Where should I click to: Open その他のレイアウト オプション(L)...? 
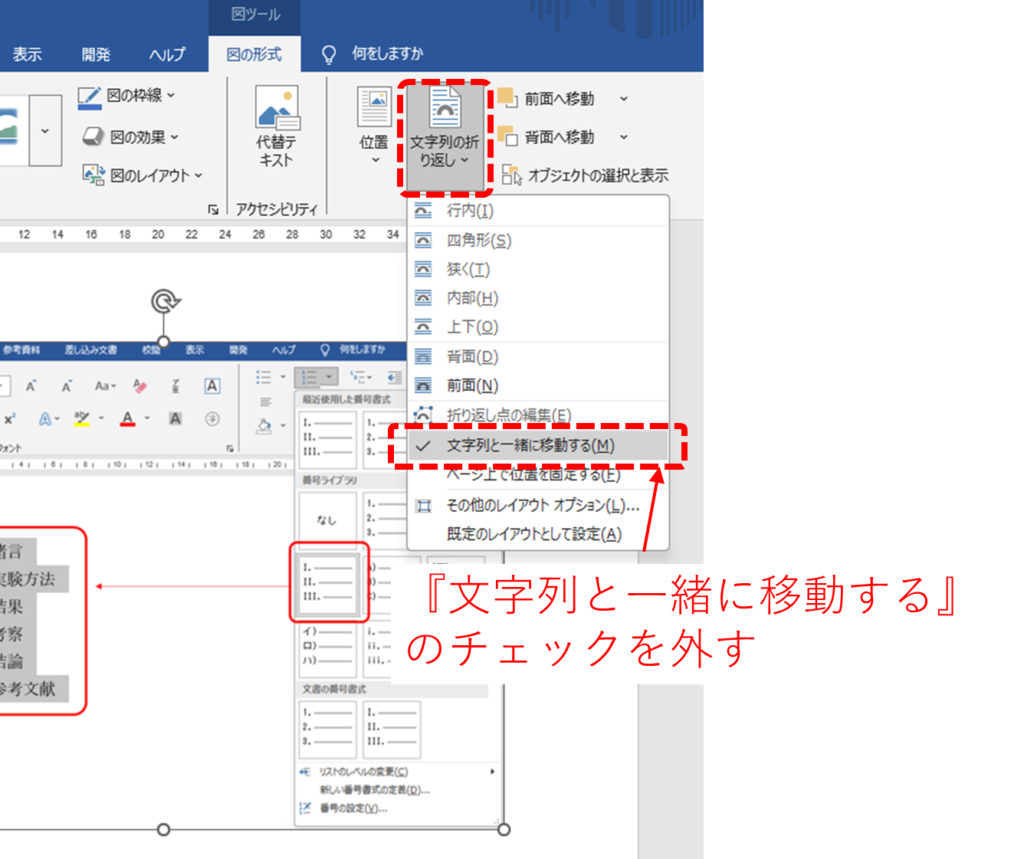[x=542, y=505]
